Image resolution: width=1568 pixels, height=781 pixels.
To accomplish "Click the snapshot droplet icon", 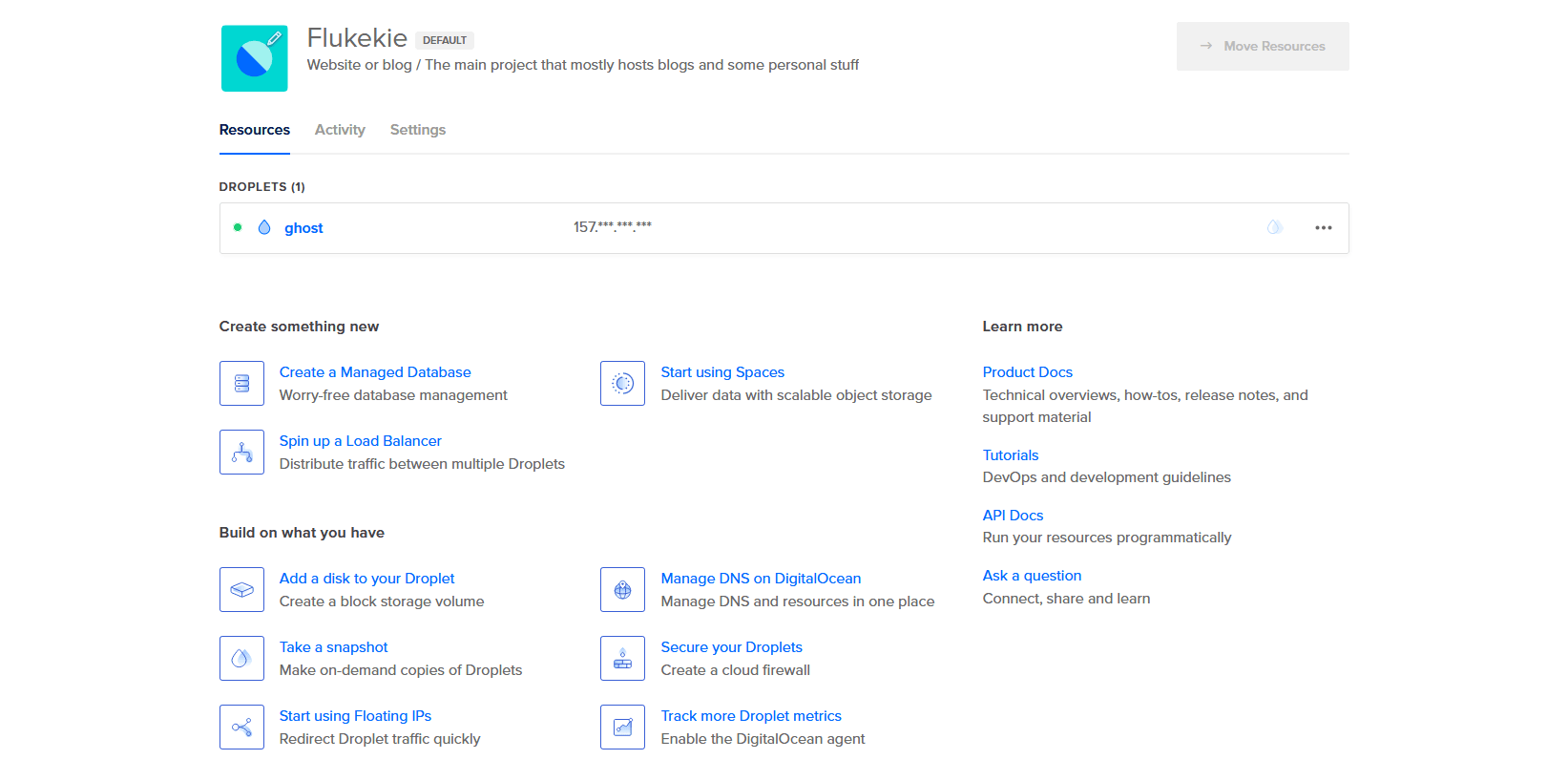I will coord(241,658).
